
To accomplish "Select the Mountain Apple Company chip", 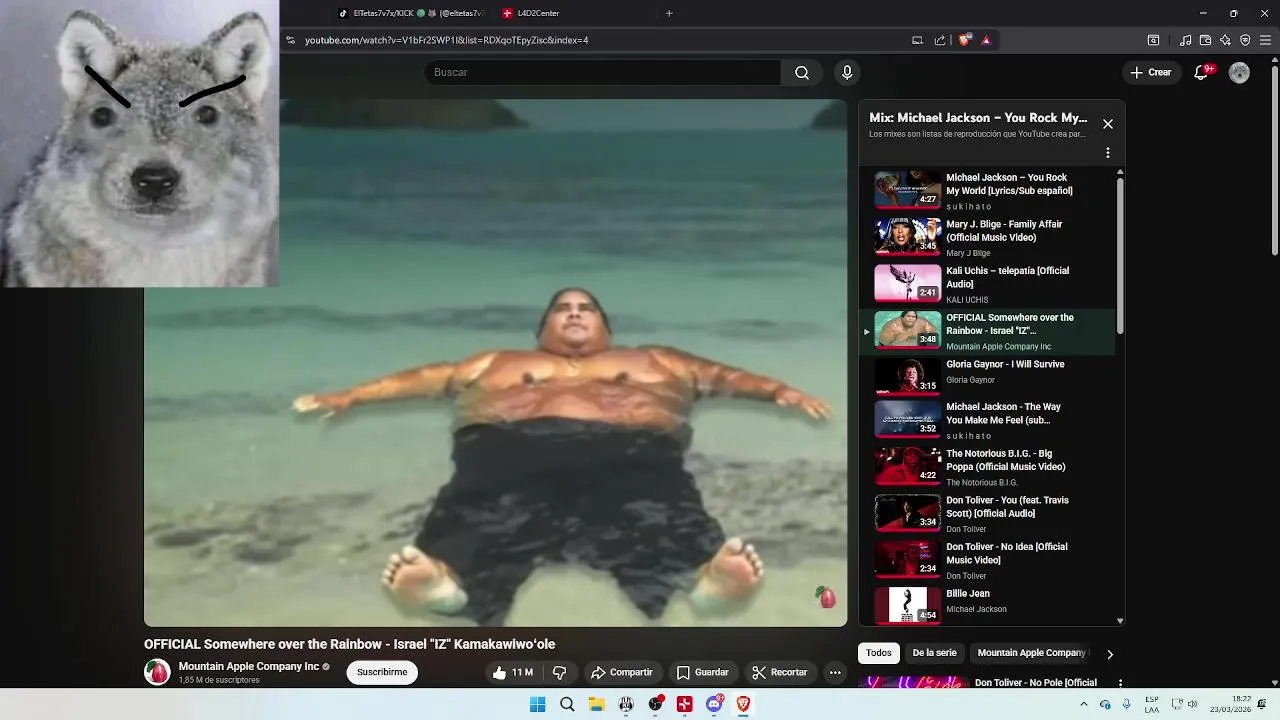I will pyautogui.click(x=1031, y=653).
